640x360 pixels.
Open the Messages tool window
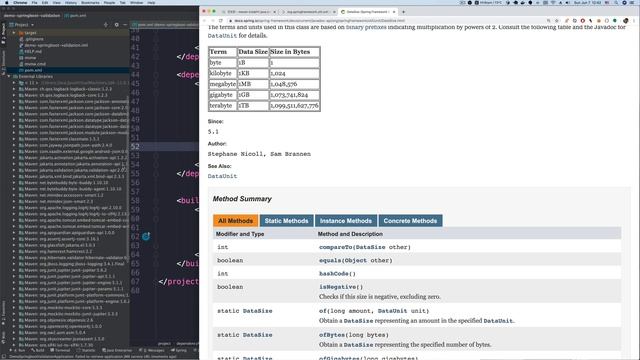[x=151, y=350]
